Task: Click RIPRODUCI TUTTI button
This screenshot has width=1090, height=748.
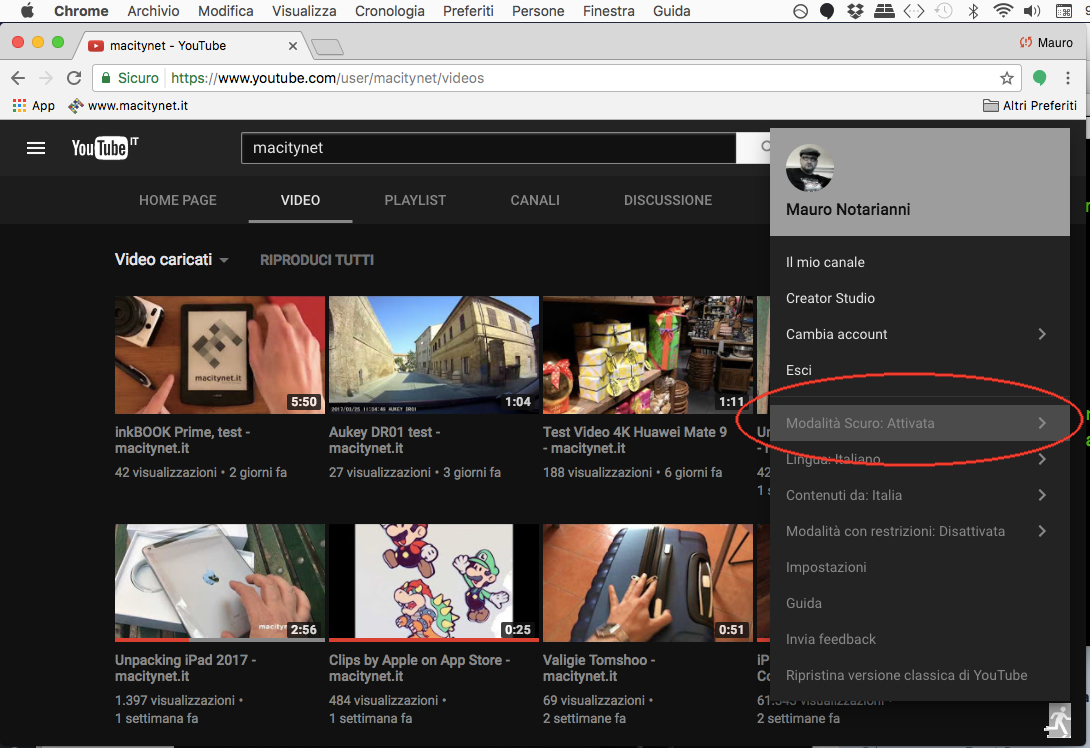Action: point(317,260)
